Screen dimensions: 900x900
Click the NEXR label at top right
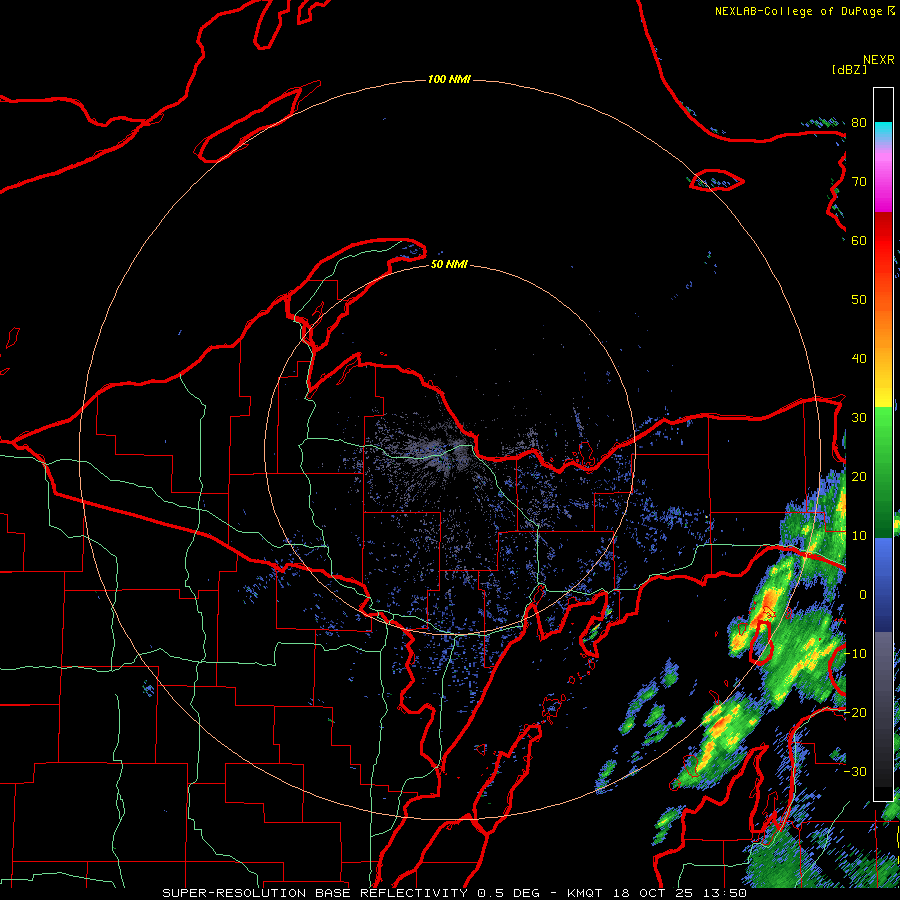879,60
